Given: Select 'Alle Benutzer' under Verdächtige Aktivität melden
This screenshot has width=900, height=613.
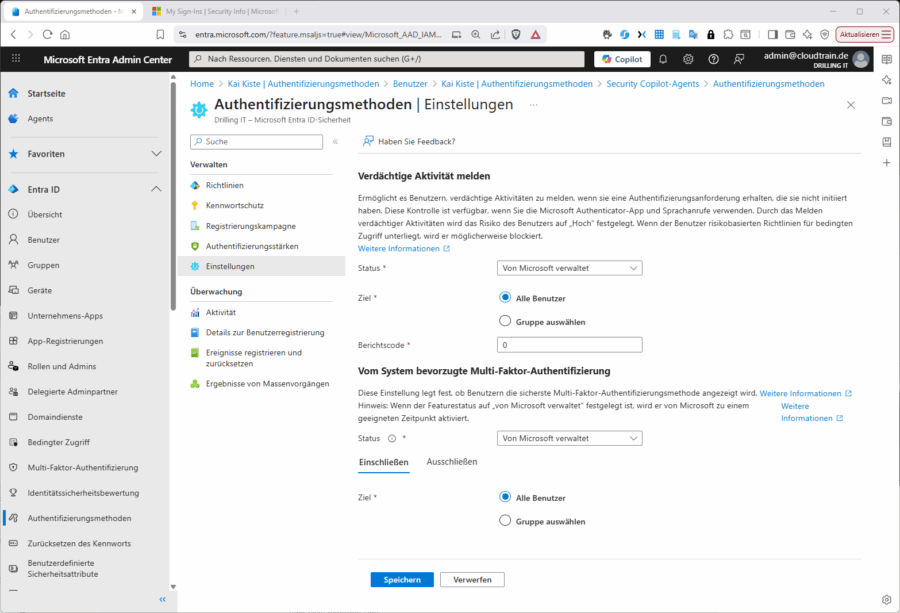Looking at the screenshot, I should click(x=505, y=298).
